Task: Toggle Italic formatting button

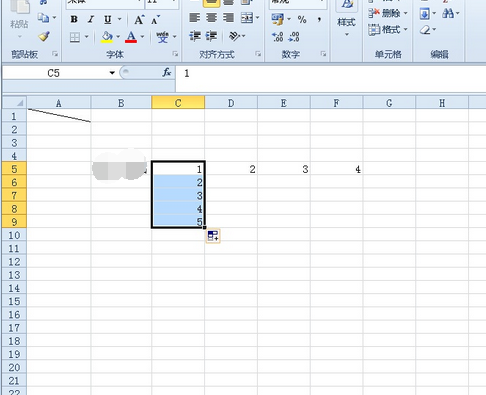Action: coord(91,20)
